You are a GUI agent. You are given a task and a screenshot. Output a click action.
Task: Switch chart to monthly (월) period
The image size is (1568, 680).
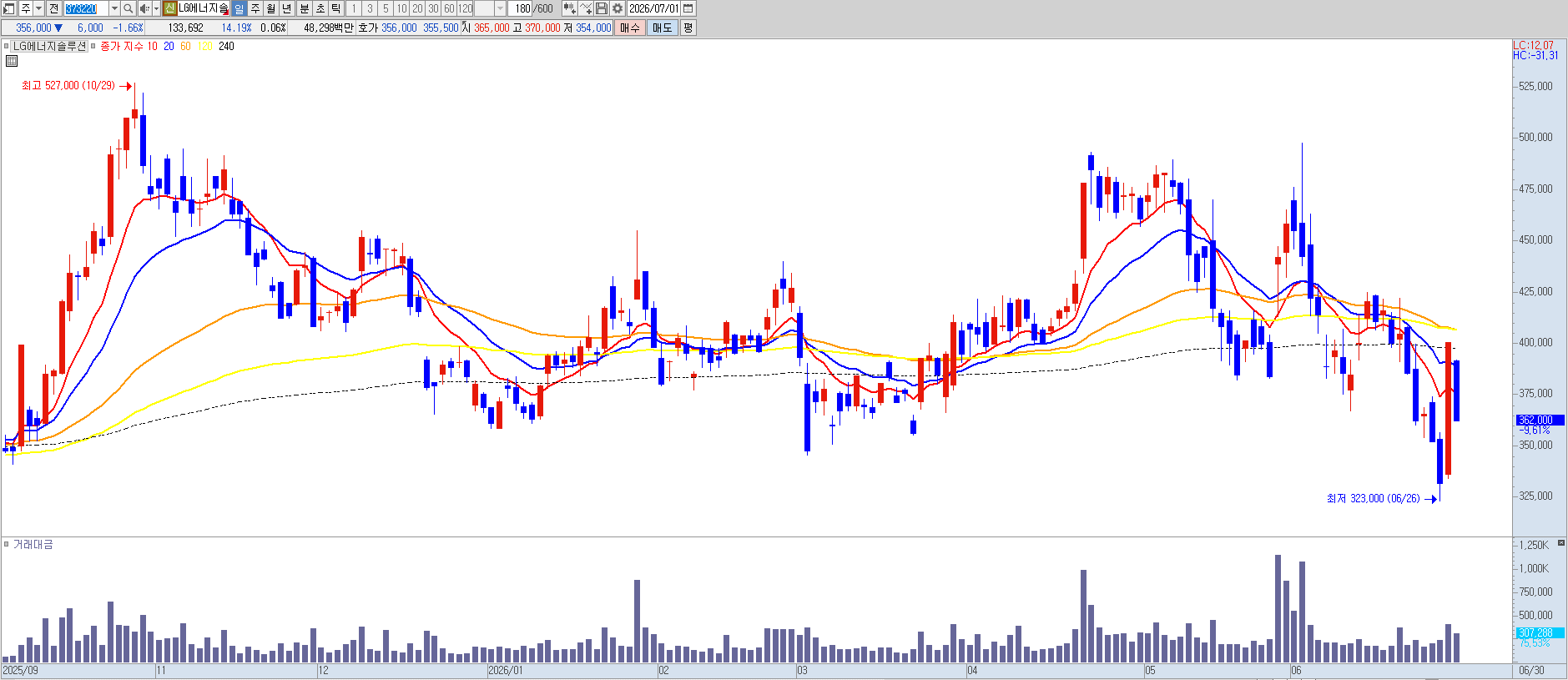(x=271, y=8)
